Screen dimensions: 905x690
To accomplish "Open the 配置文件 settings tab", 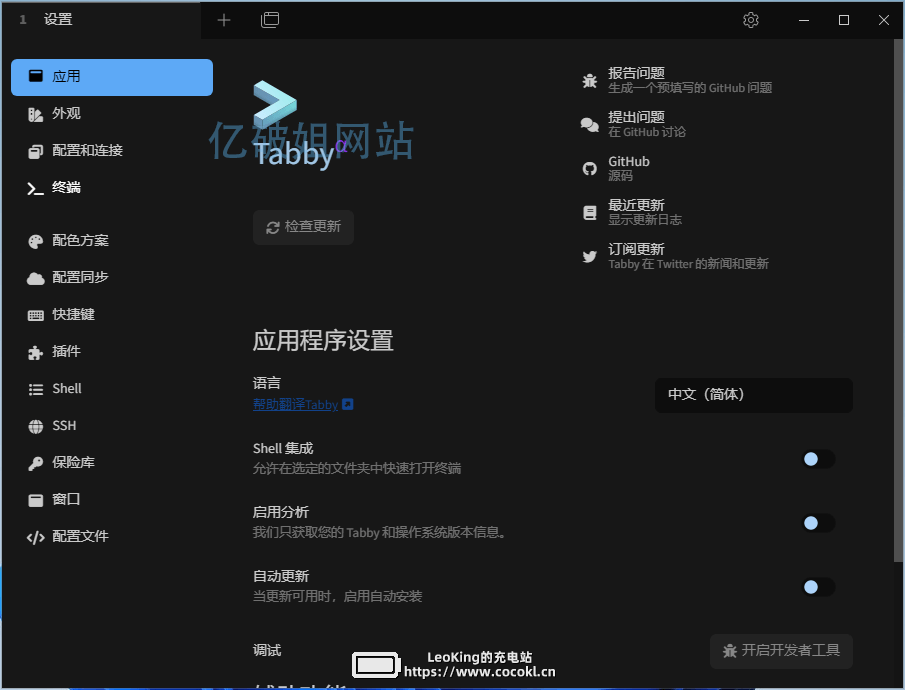I will [112, 536].
